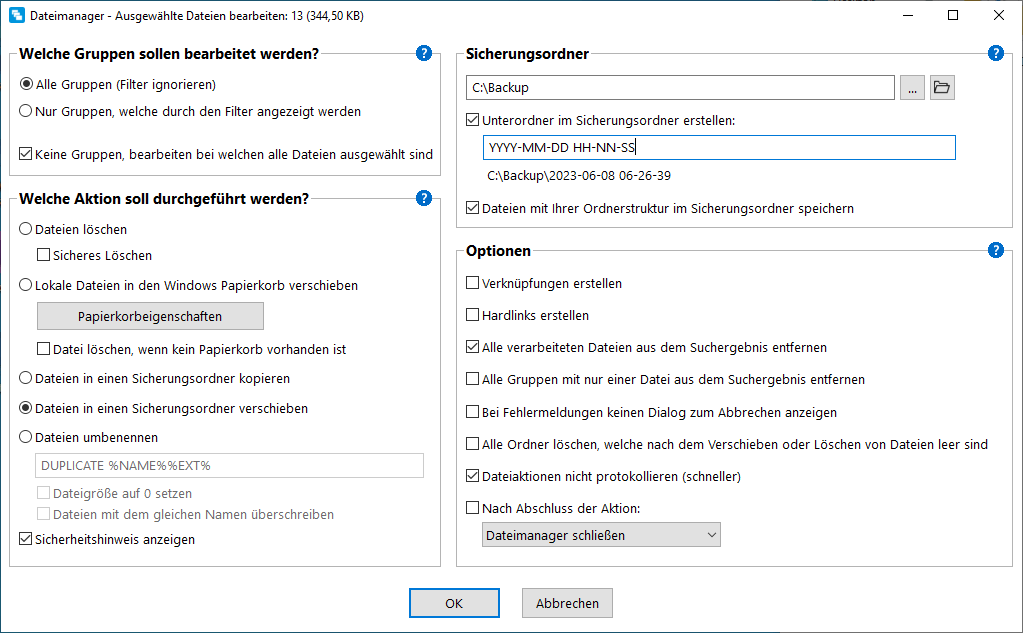Screen dimensions: 1023x633
Task: Open the 'Dateimanager schließen' dropdown
Action: [x=601, y=536]
